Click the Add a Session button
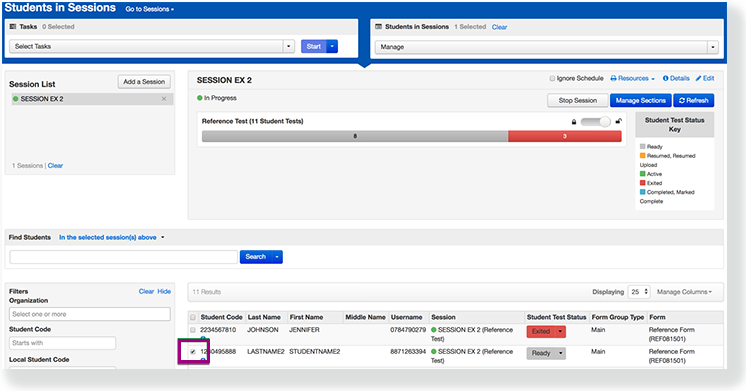Screen dimensions: 746x391 pos(144,82)
